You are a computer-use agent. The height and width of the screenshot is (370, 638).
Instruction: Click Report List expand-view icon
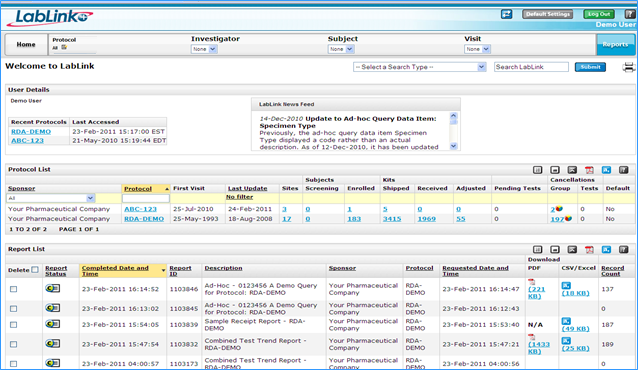point(572,249)
